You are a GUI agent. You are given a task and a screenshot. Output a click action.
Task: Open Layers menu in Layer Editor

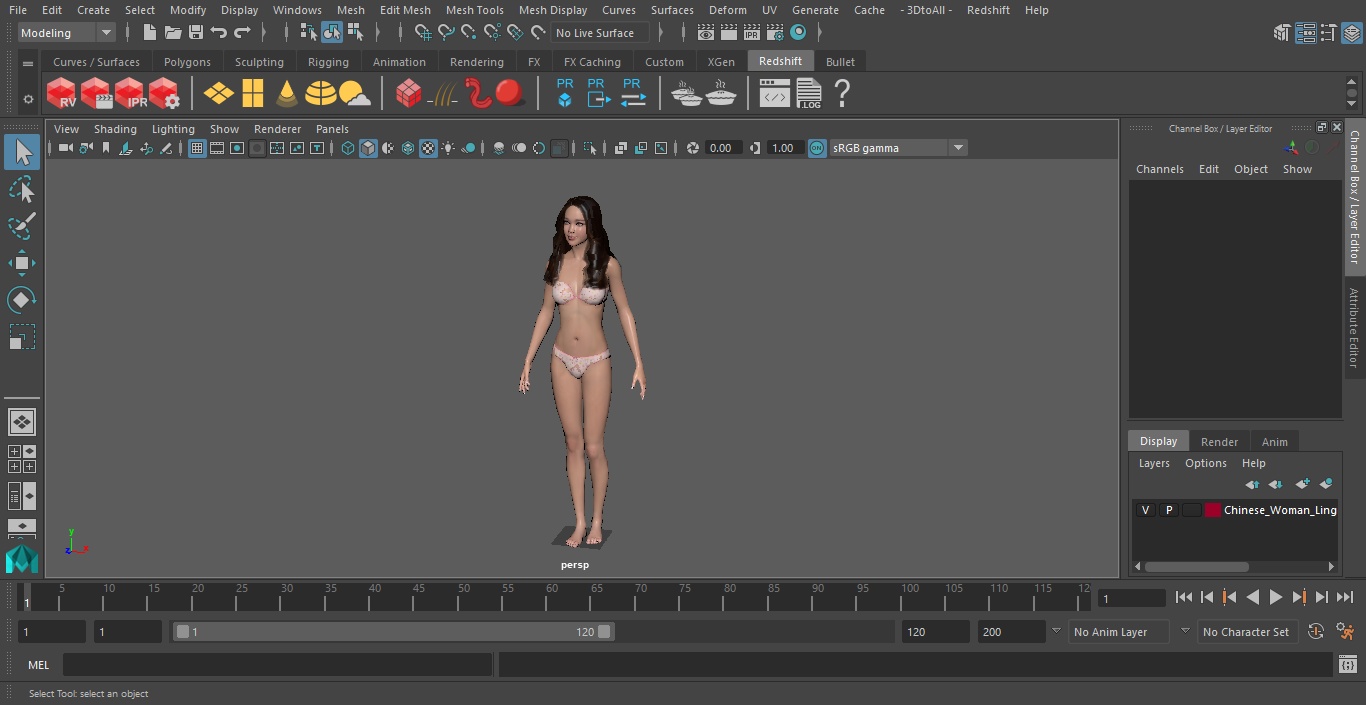pos(1154,463)
